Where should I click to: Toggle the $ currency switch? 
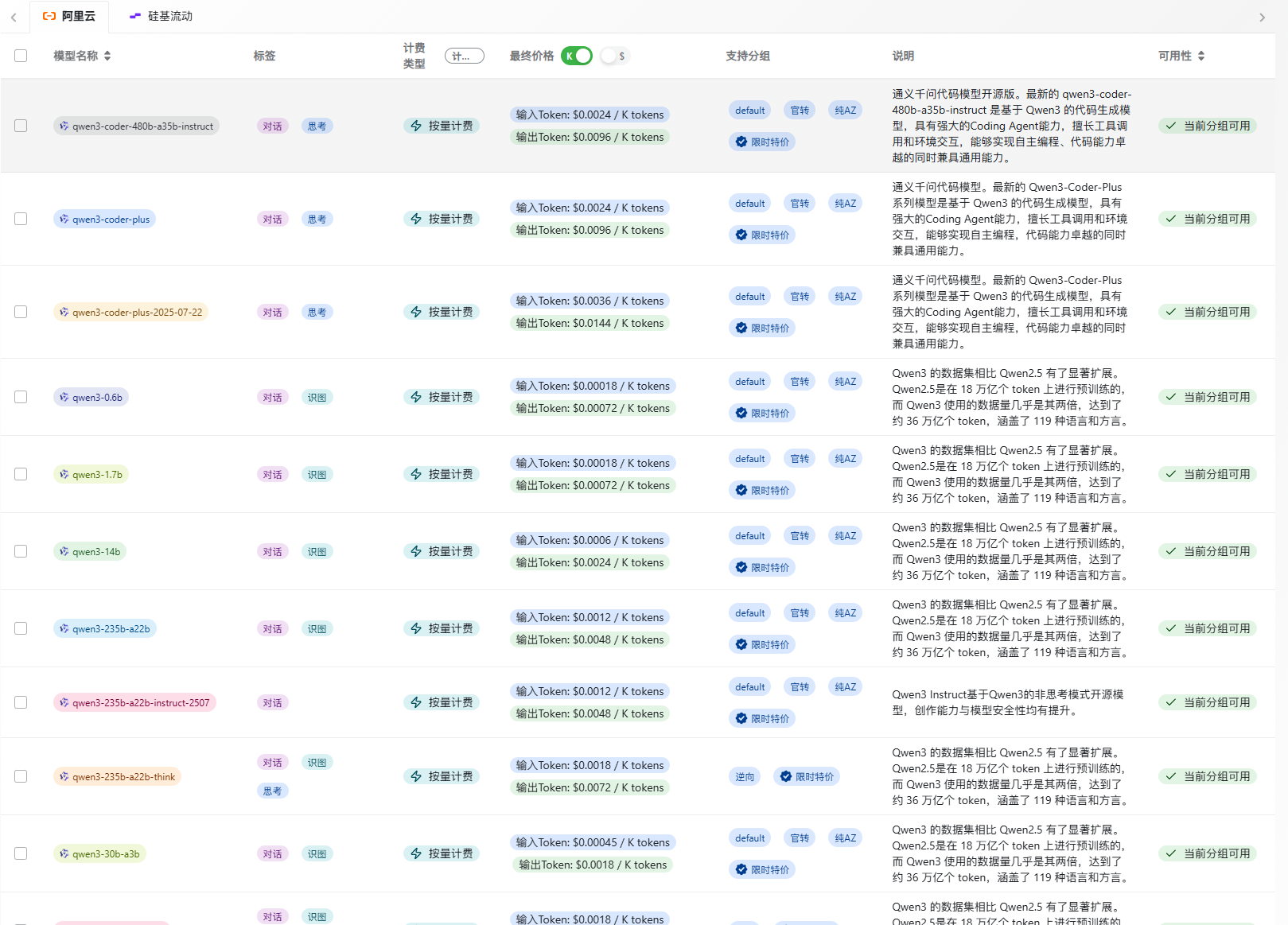pos(614,56)
